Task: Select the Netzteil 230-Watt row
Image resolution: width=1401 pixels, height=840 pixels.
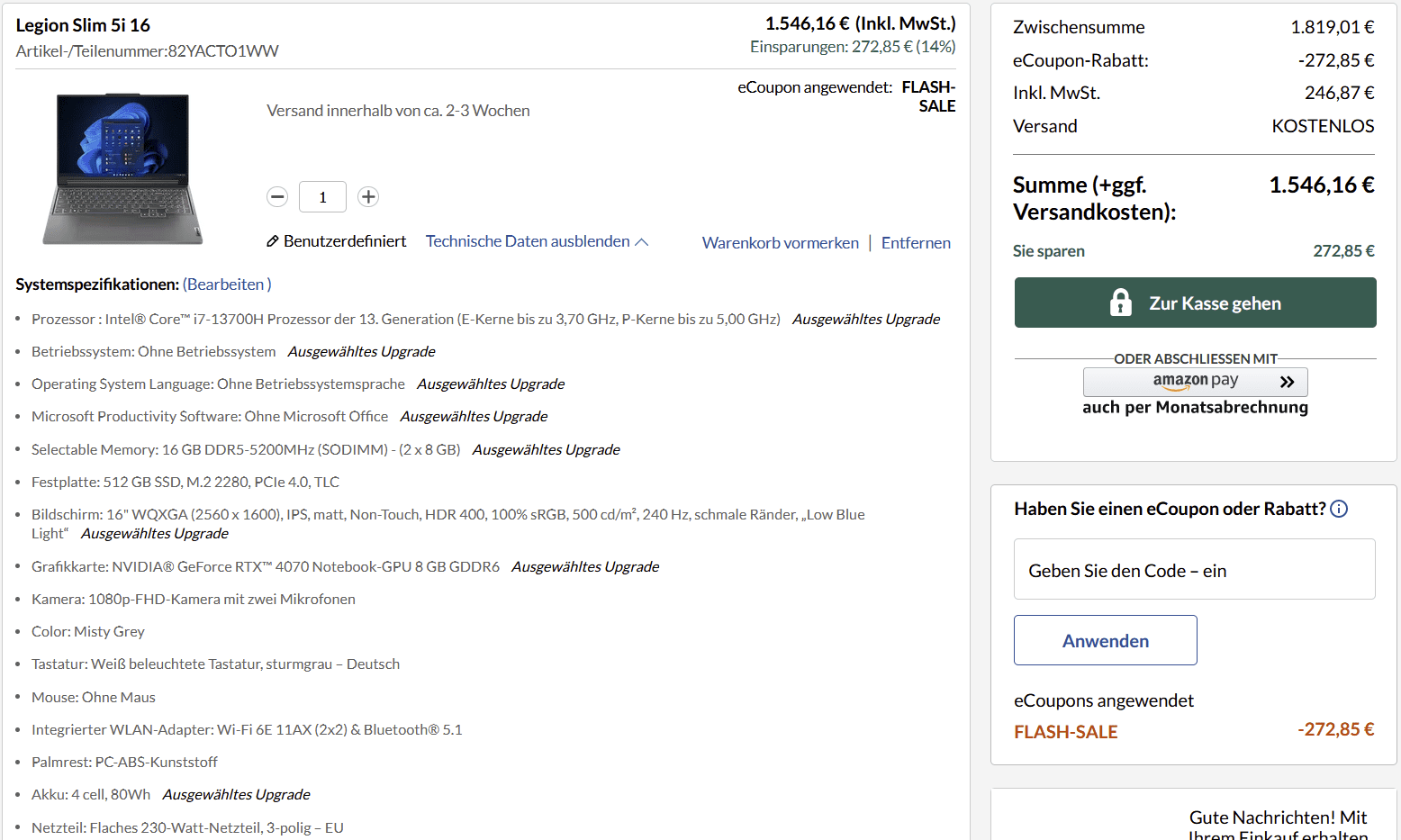Action: [187, 828]
